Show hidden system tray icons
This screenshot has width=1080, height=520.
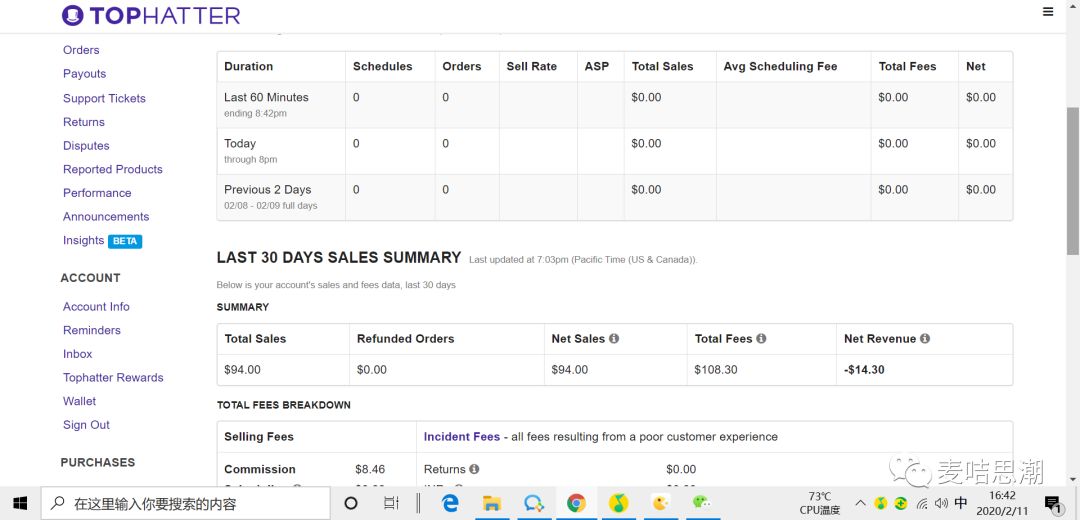(x=860, y=503)
